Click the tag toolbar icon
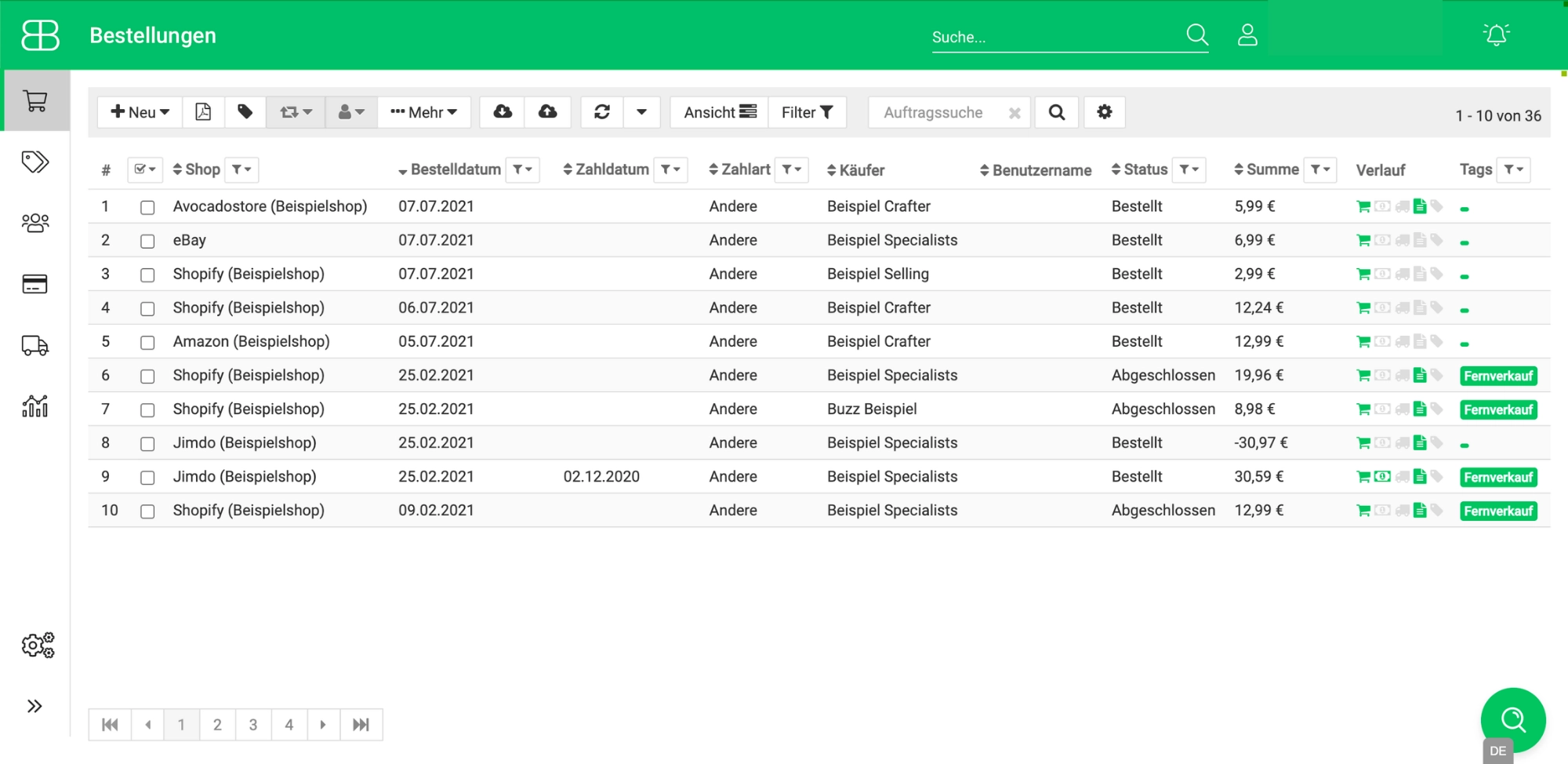Screen dimensions: 1568x764 tap(245, 112)
